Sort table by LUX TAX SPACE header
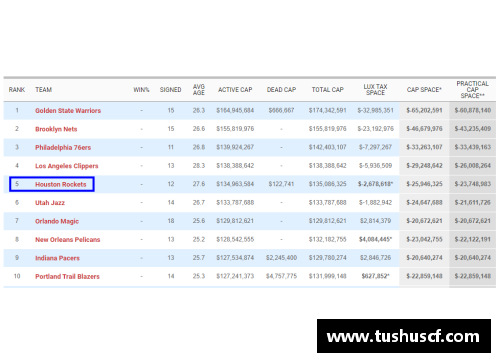The height and width of the screenshot is (362, 500). [x=375, y=90]
